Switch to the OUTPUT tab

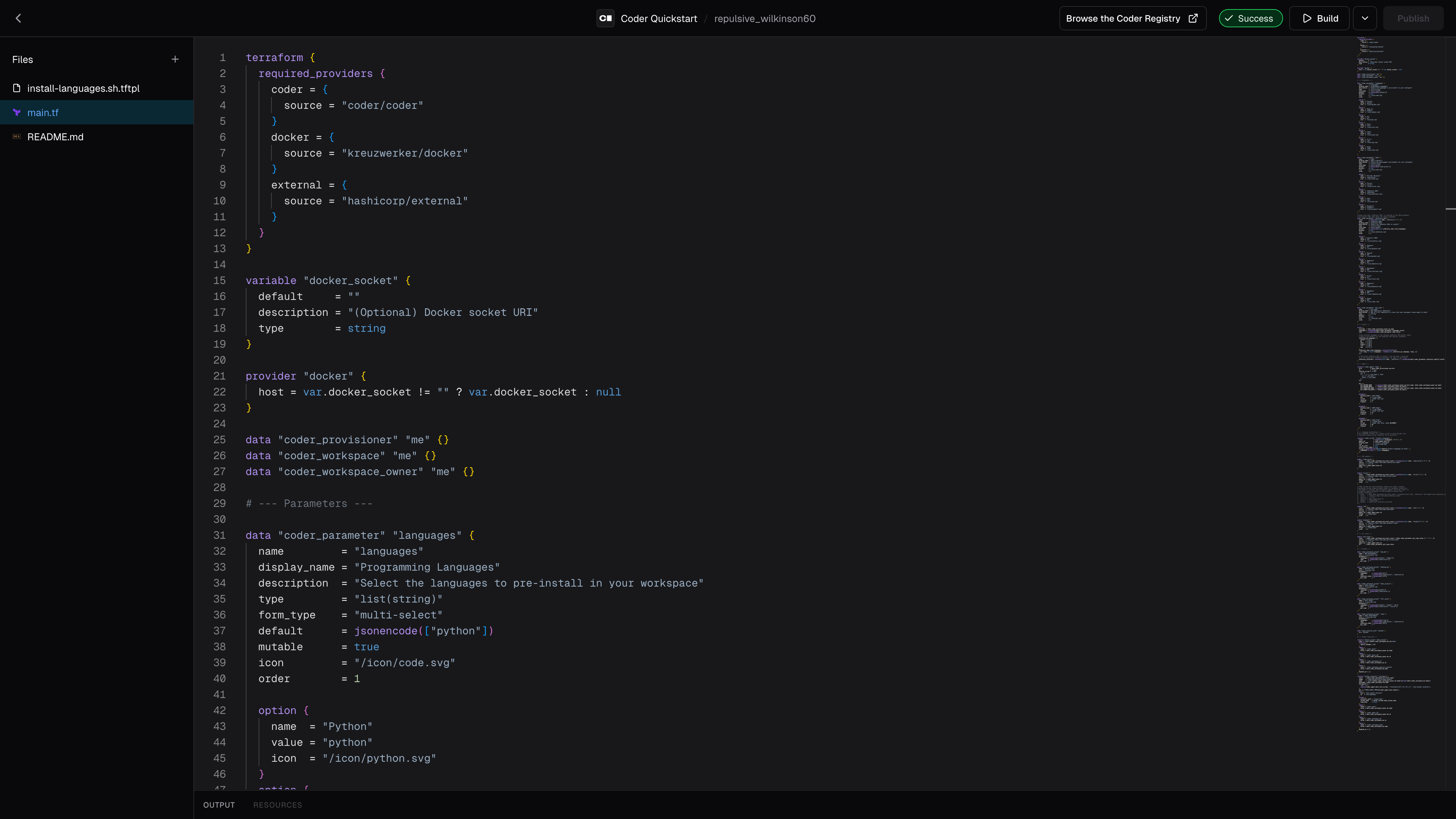(219, 805)
